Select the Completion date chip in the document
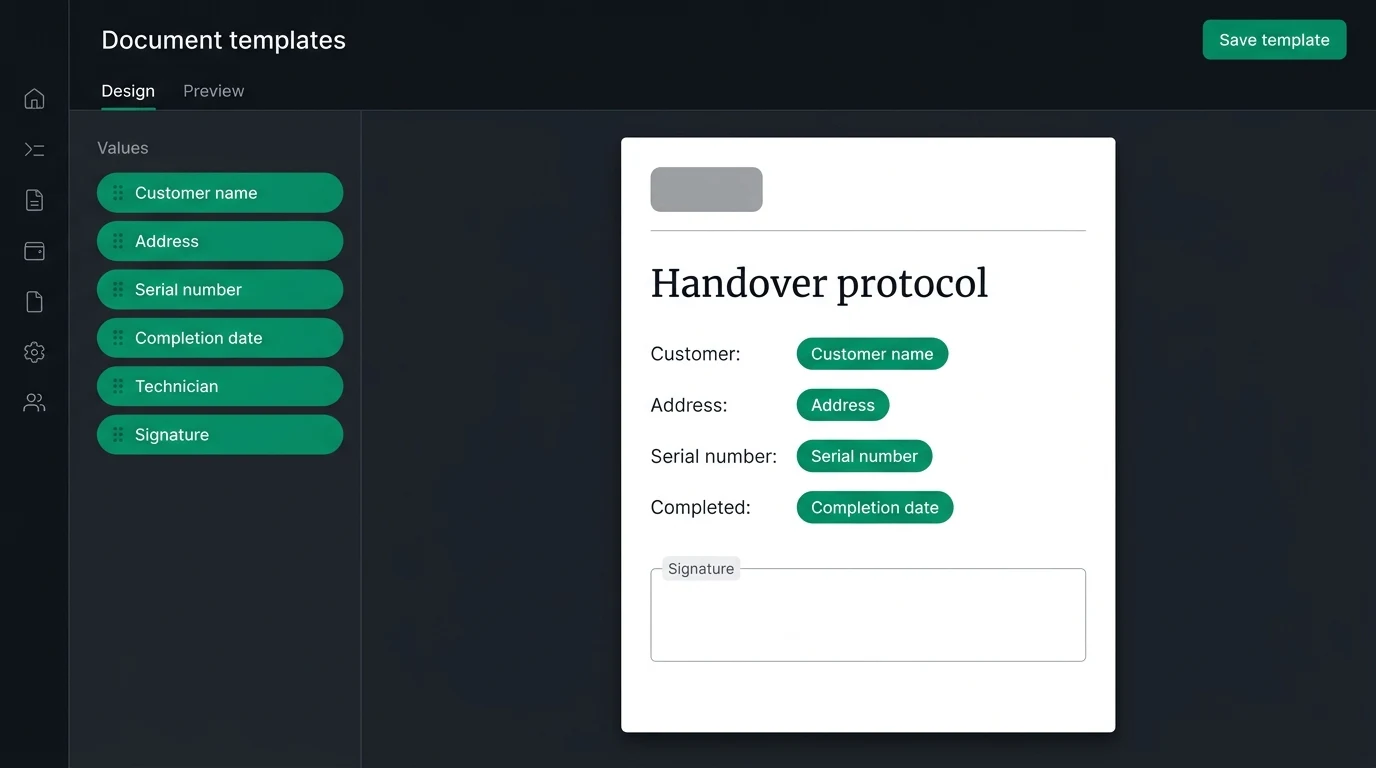The height and width of the screenshot is (768, 1376). point(875,507)
